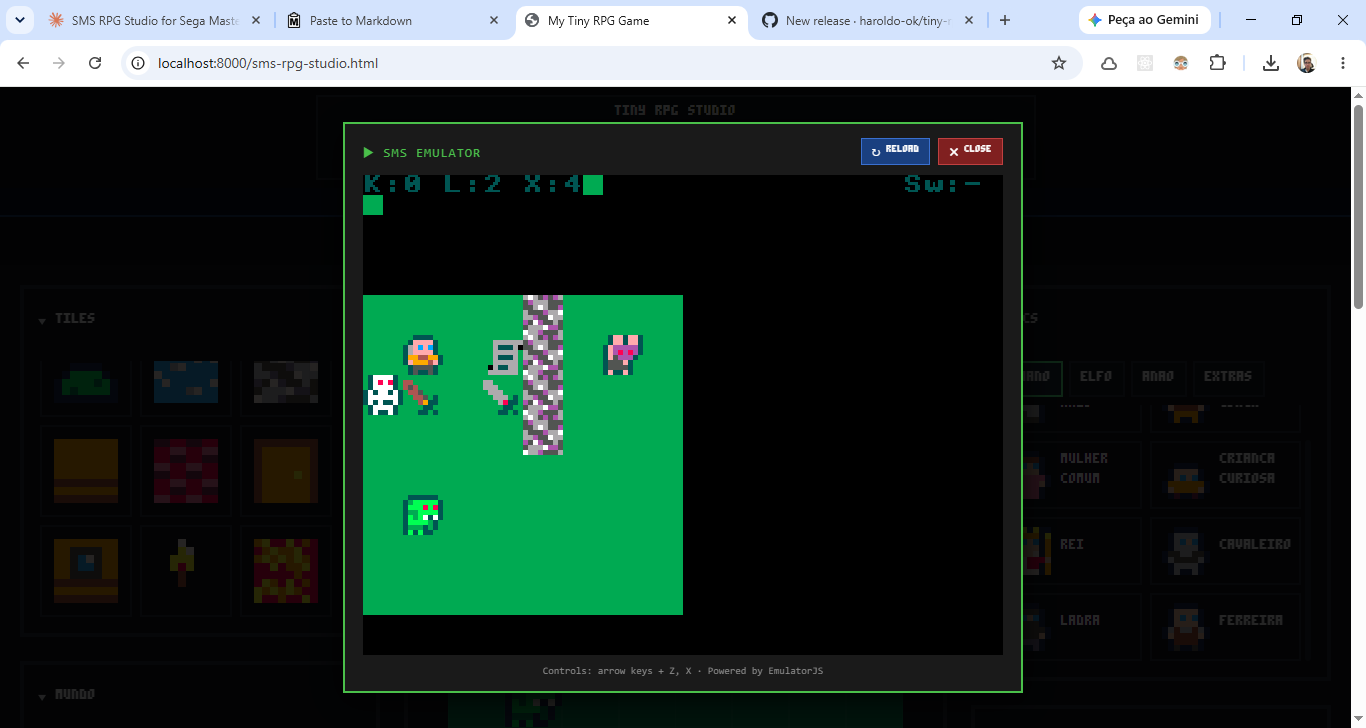Select the green bush tile in Tiles panel
Screen dimensions: 1366x728
[x=87, y=383]
